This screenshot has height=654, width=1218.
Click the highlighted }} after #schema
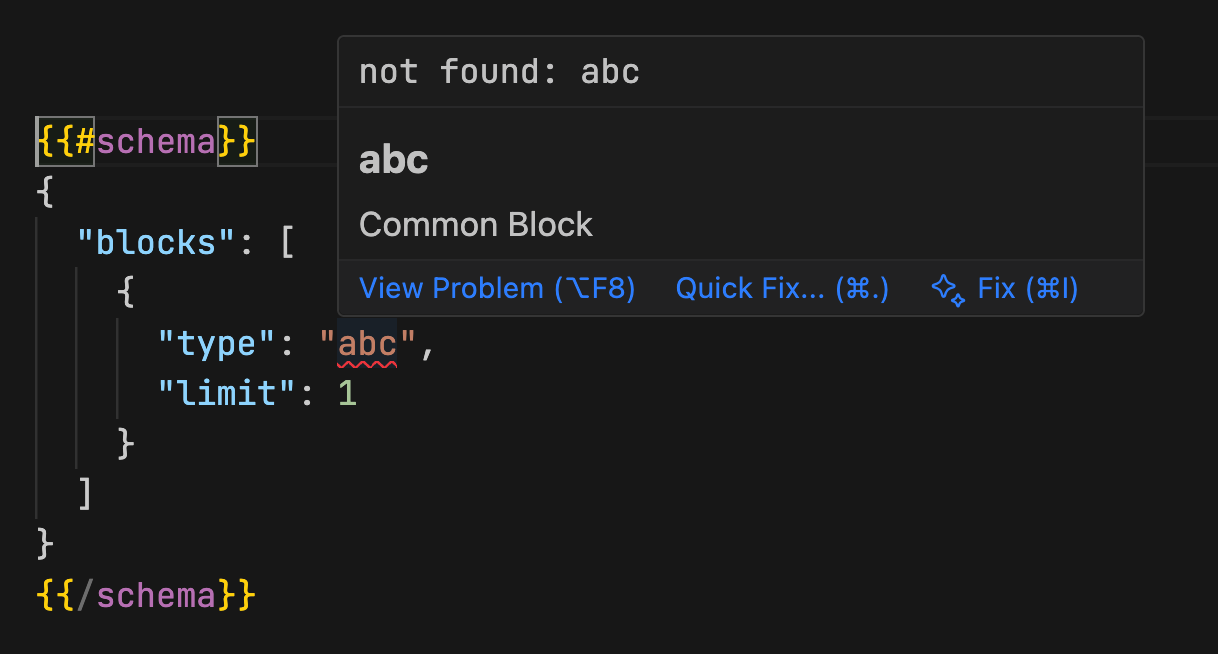237,142
